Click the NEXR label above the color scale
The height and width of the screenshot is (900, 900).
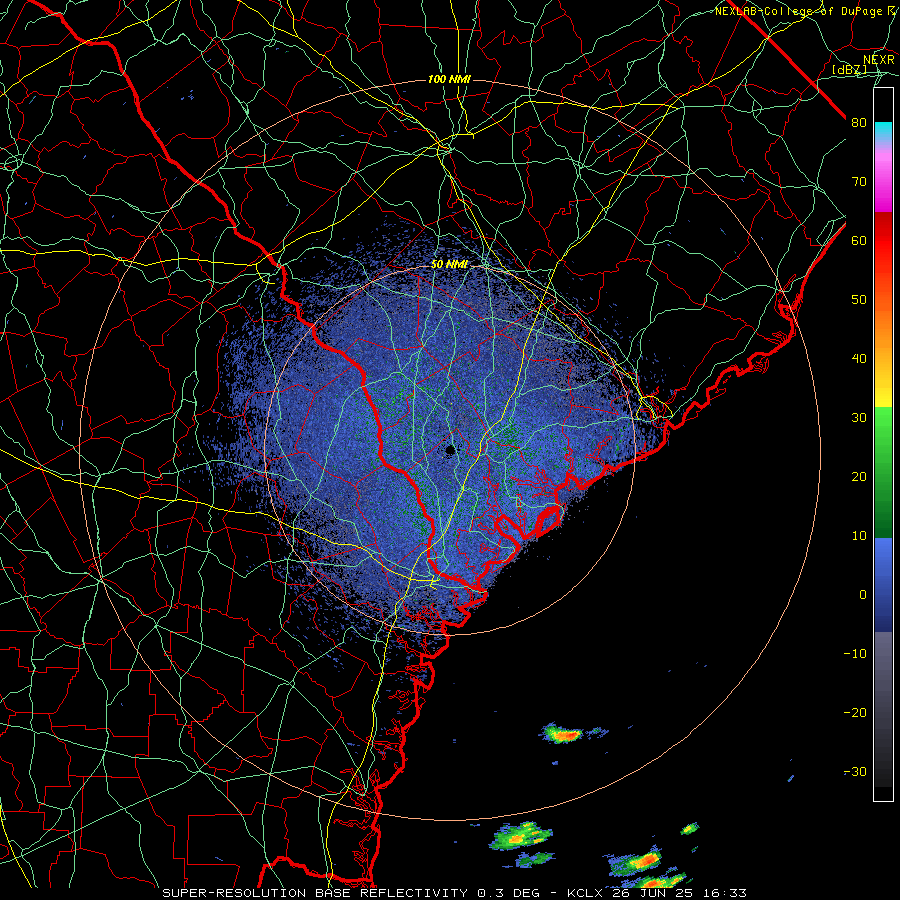tap(878, 60)
